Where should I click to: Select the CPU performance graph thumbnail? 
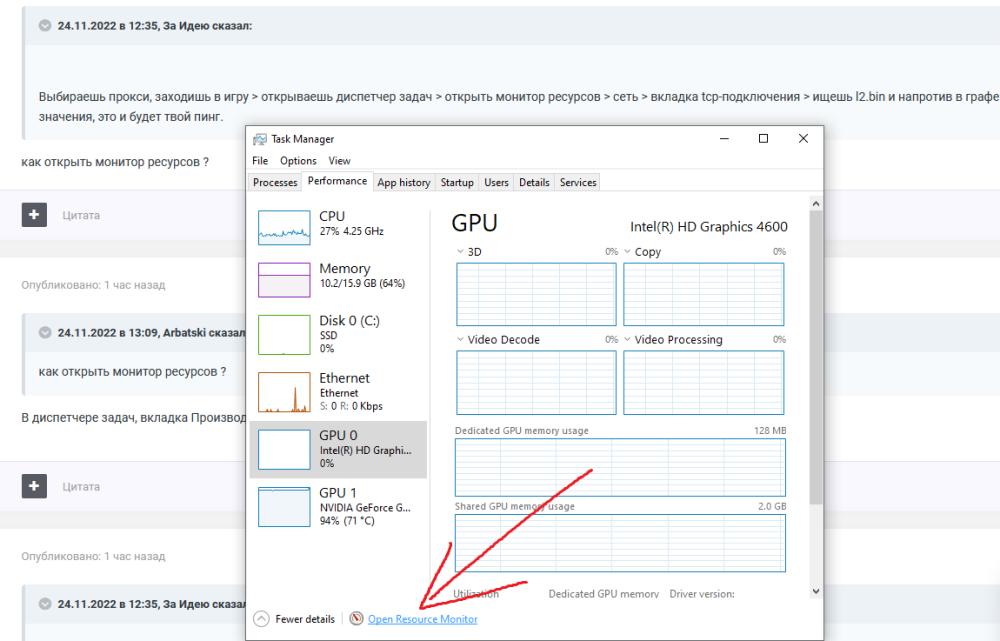[x=284, y=228]
